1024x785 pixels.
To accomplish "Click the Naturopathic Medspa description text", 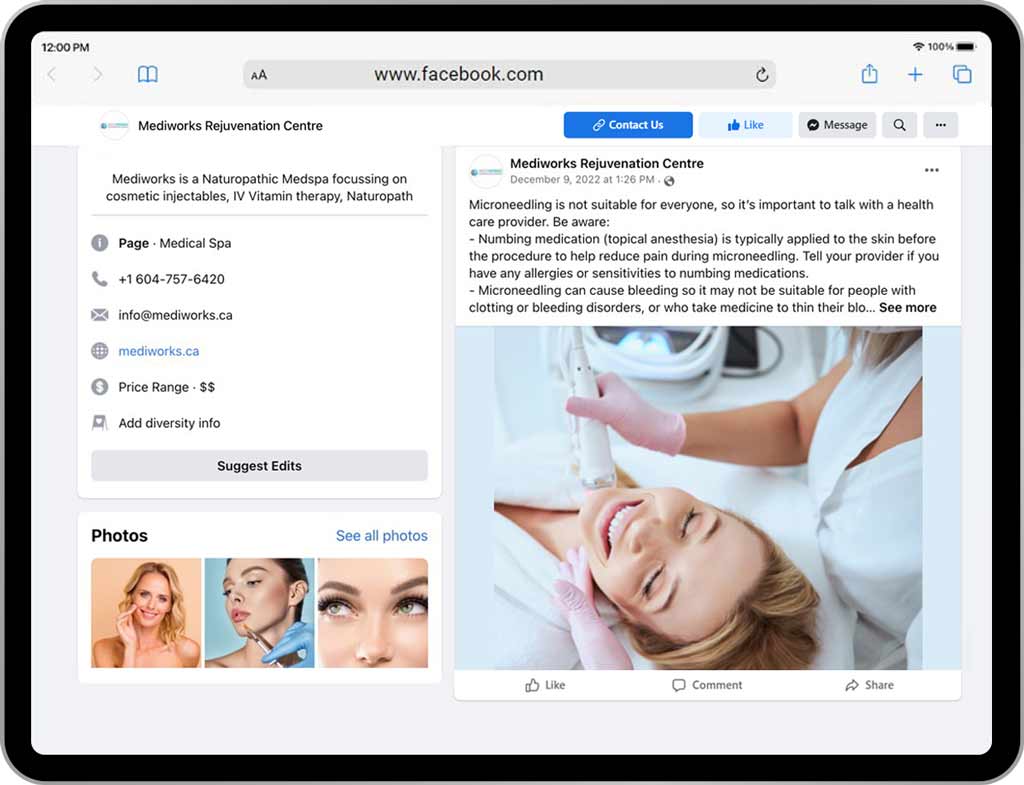I will click(x=259, y=187).
